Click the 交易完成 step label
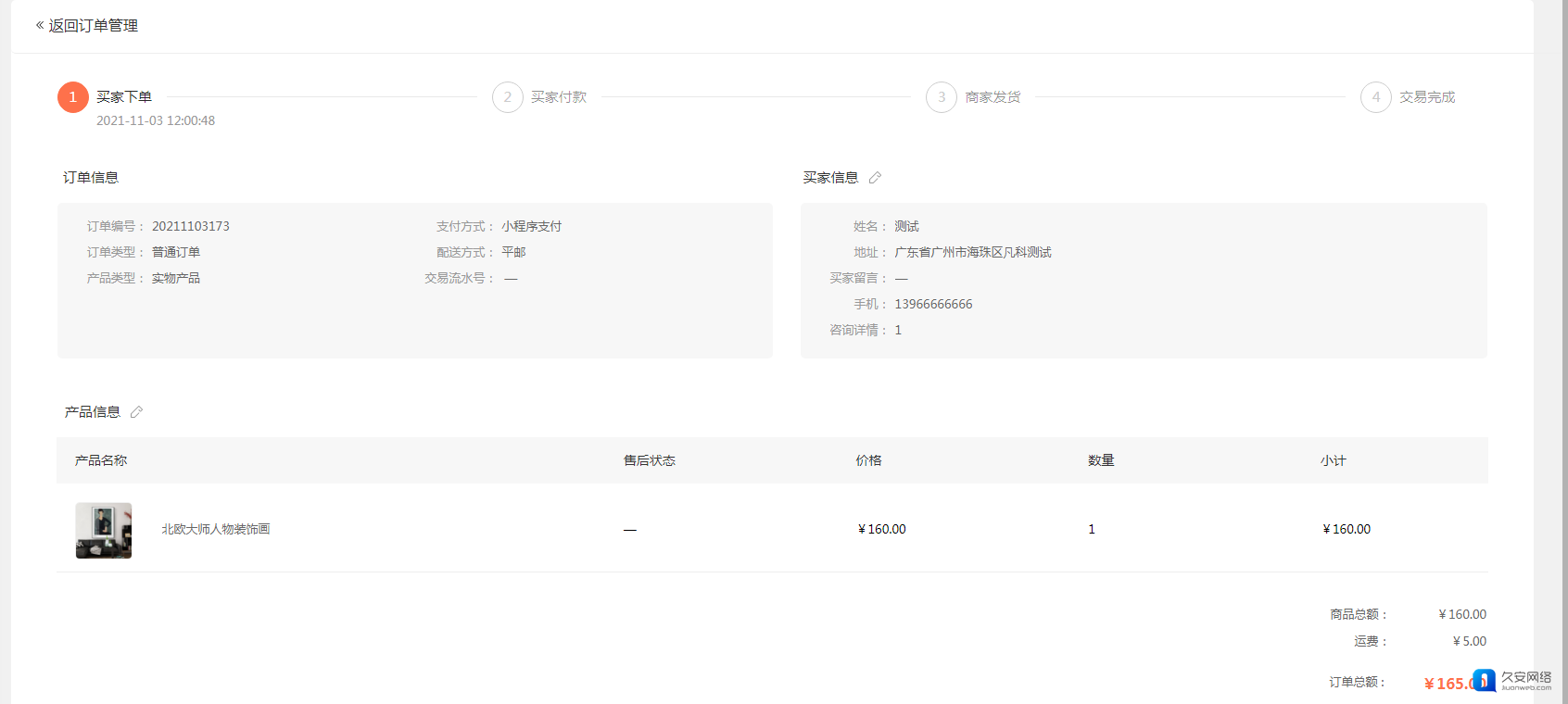The height and width of the screenshot is (704, 1568). pos(1427,97)
